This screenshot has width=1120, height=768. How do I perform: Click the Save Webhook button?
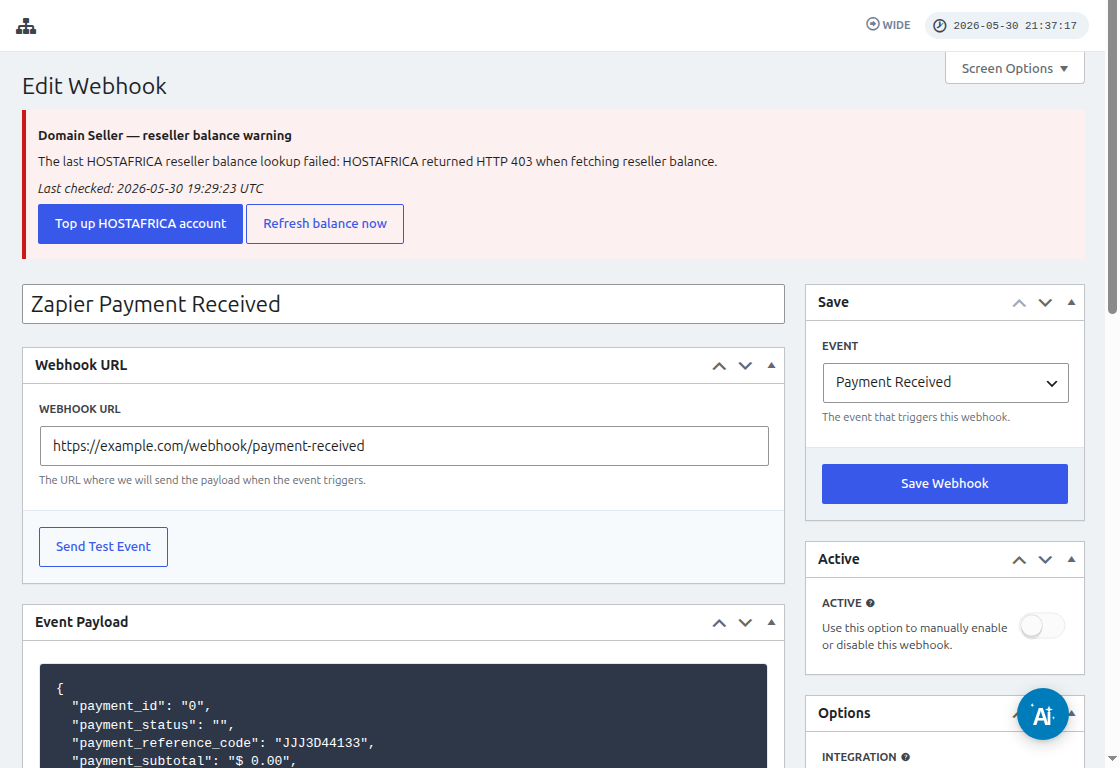pos(945,484)
